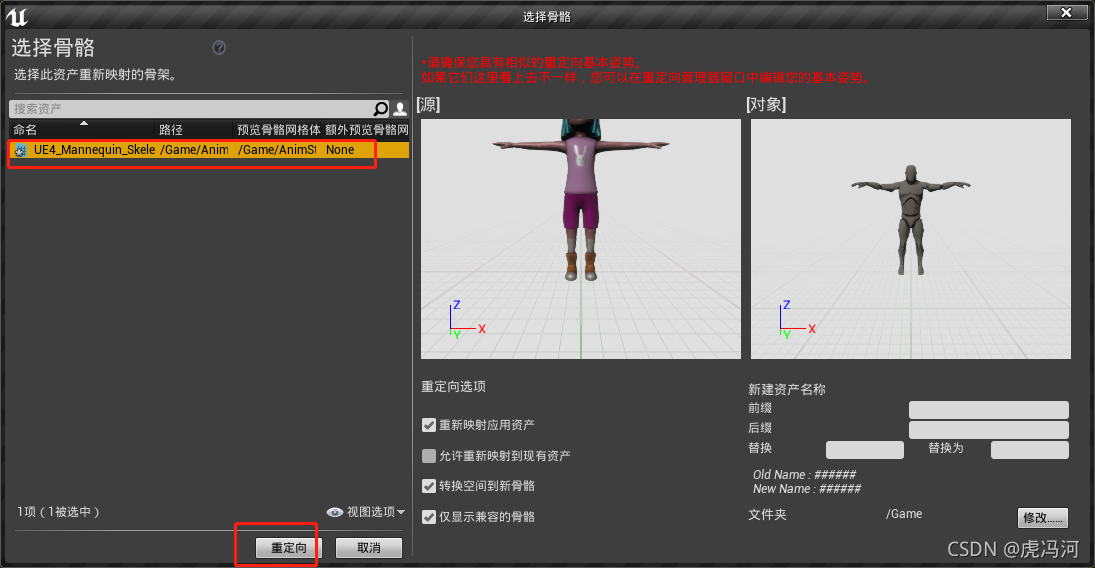This screenshot has width=1095, height=568.
Task: Click the 取消 button
Action: tap(369, 548)
